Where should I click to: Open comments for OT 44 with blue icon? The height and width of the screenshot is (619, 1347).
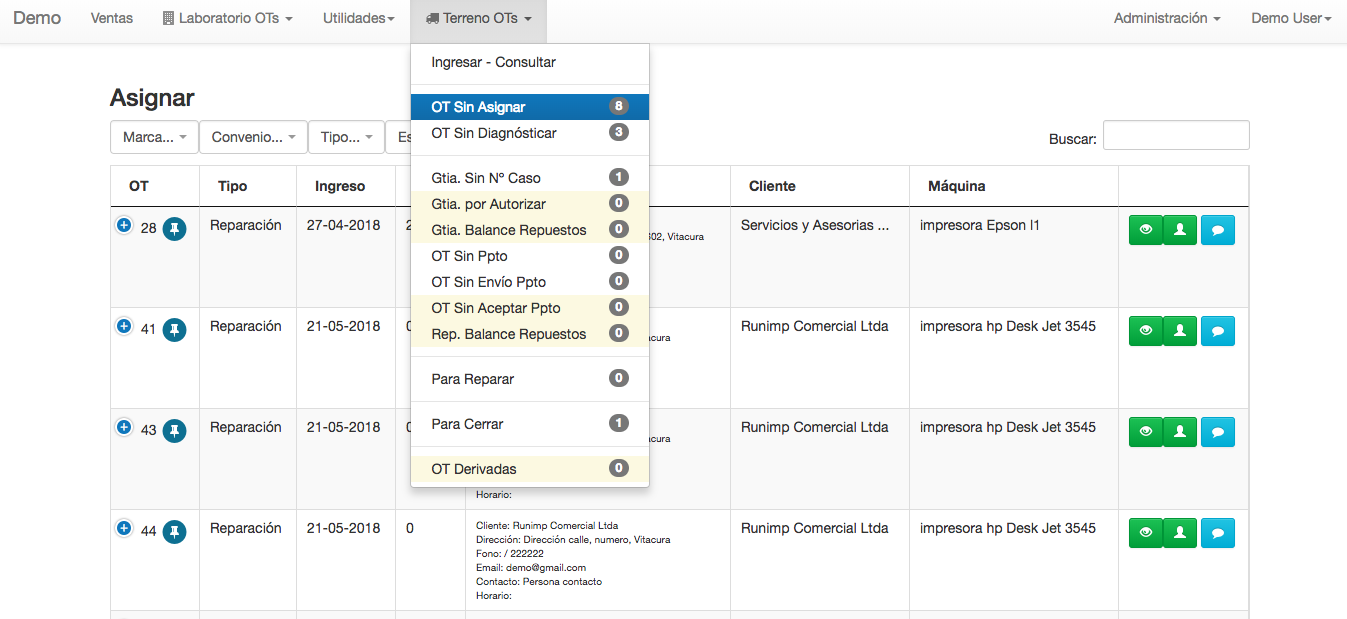click(x=1218, y=533)
